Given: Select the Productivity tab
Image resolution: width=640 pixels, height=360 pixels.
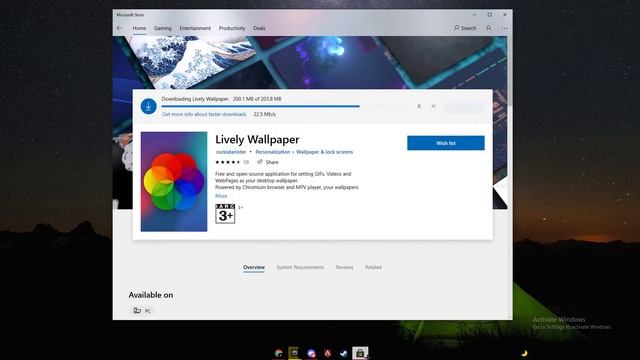Looking at the screenshot, I should pyautogui.click(x=232, y=28).
